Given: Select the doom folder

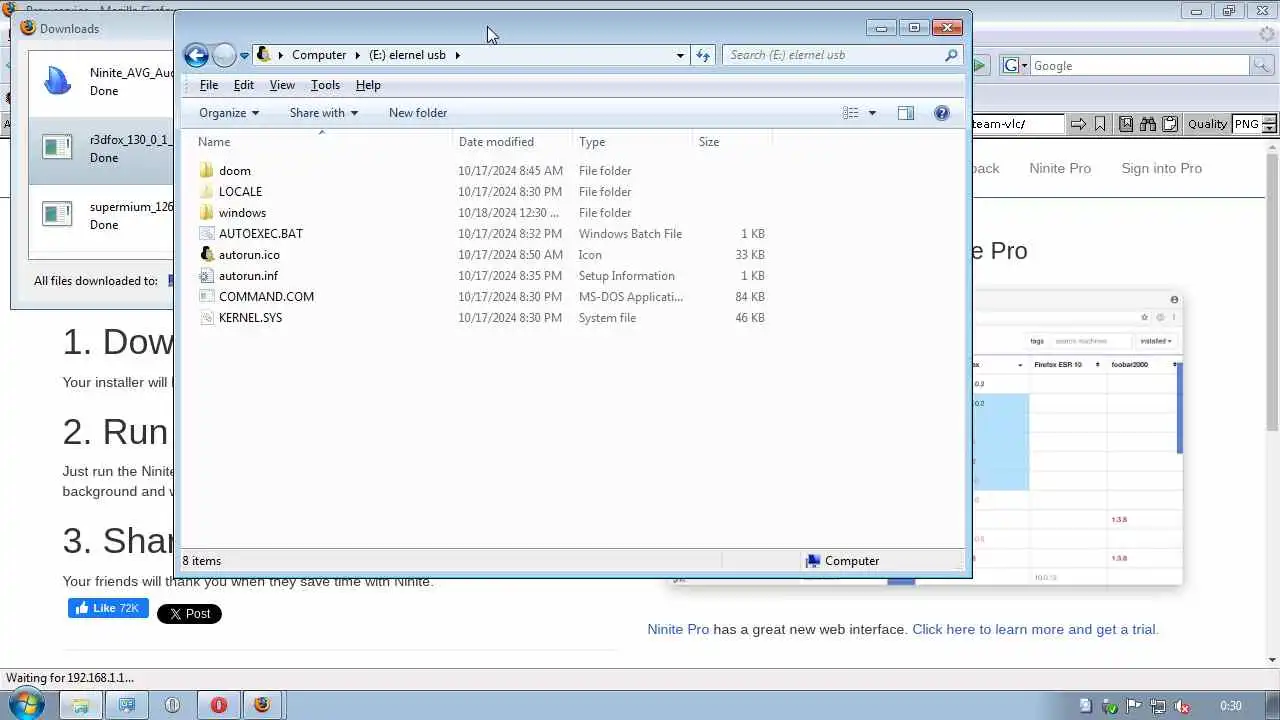Looking at the screenshot, I should 234,171.
